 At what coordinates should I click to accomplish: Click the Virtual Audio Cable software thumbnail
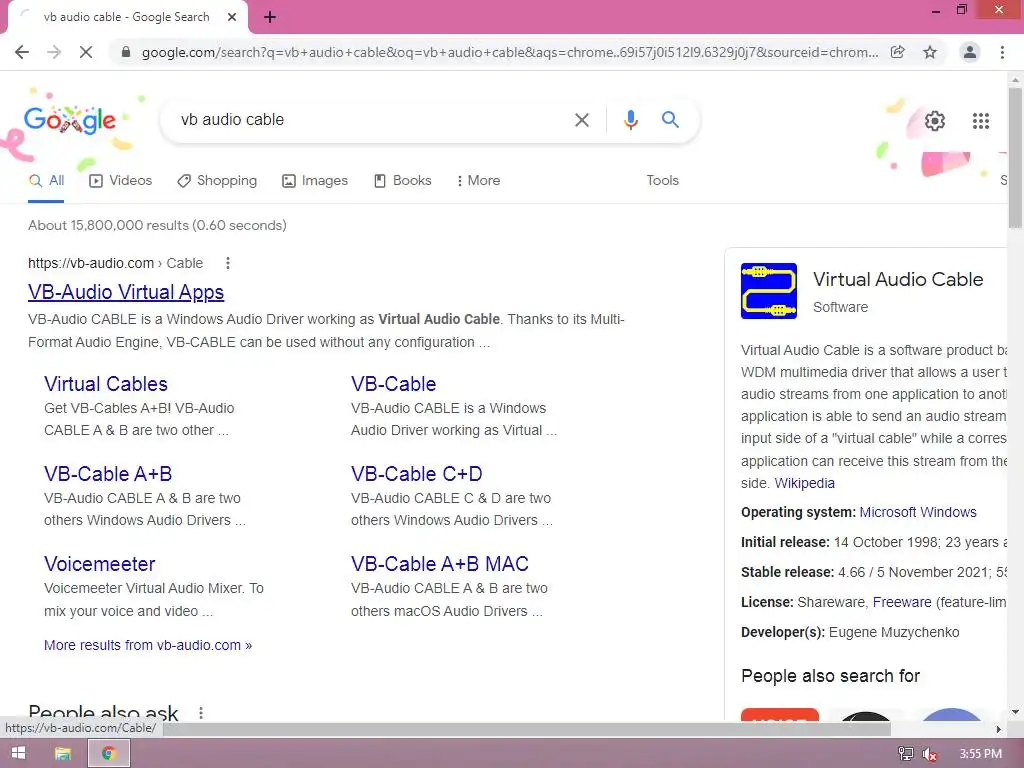[x=769, y=291]
